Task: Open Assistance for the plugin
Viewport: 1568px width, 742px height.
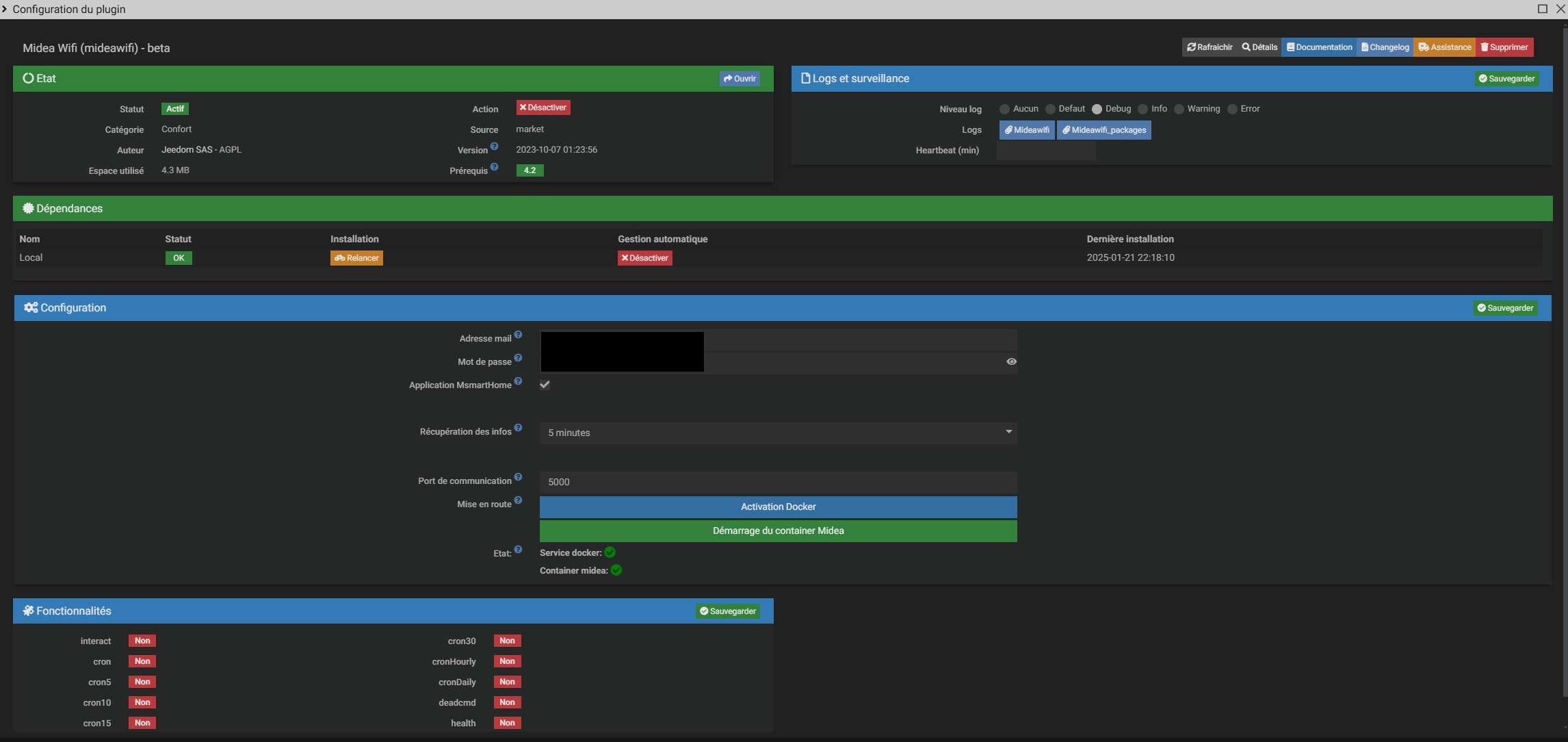Action: 1445,47
